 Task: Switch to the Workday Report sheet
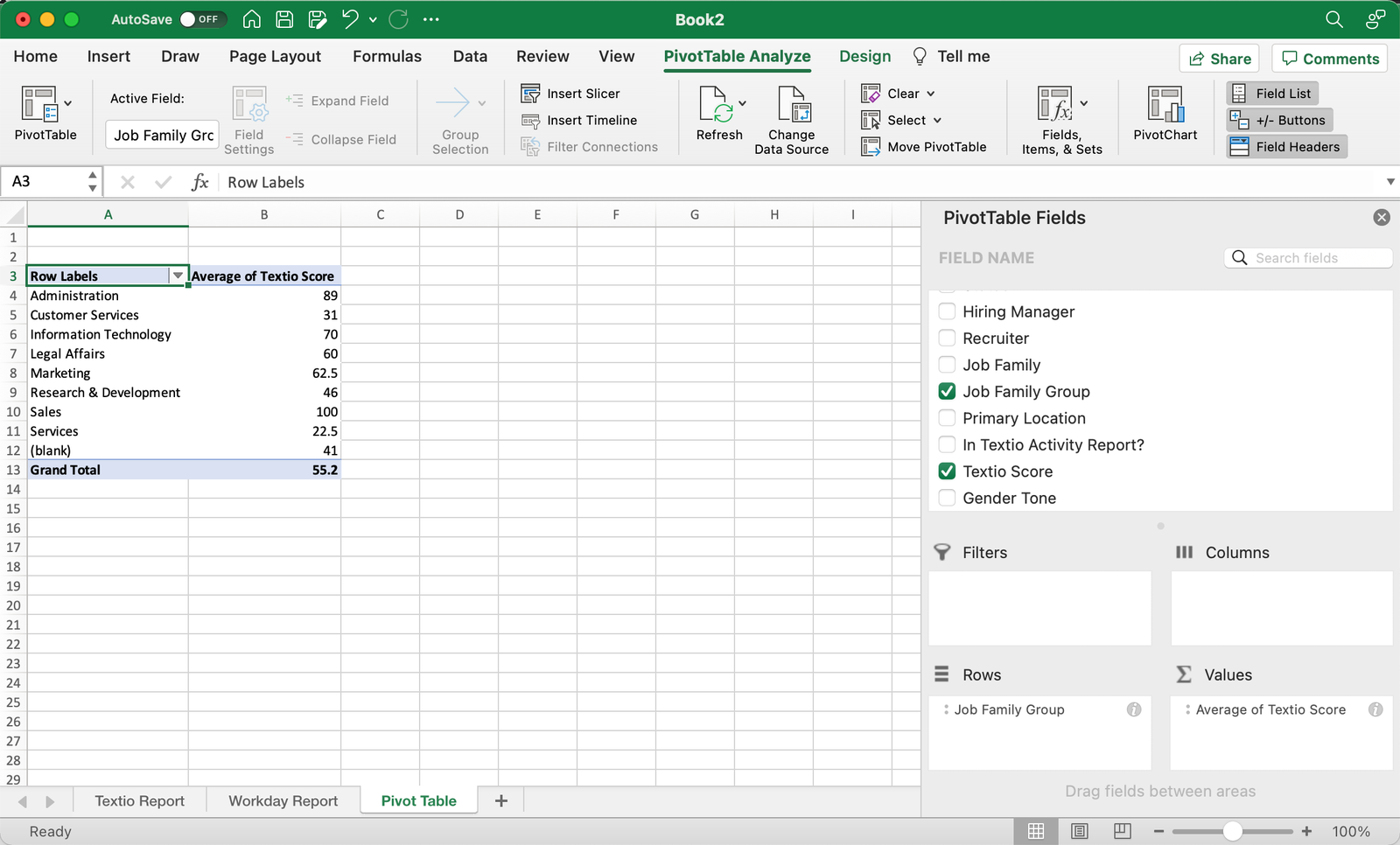[x=282, y=800]
